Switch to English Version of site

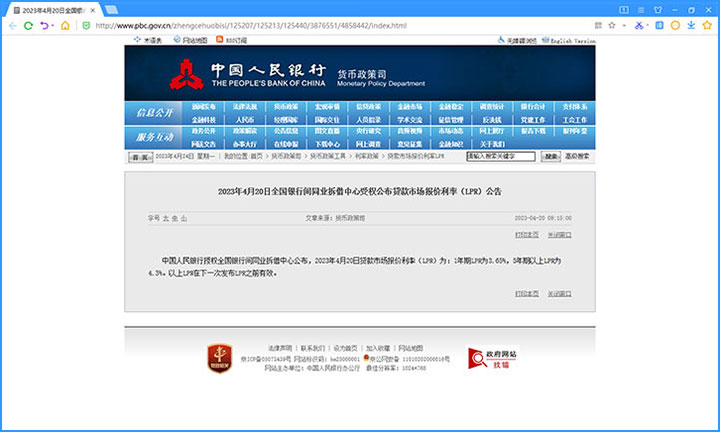pos(573,40)
